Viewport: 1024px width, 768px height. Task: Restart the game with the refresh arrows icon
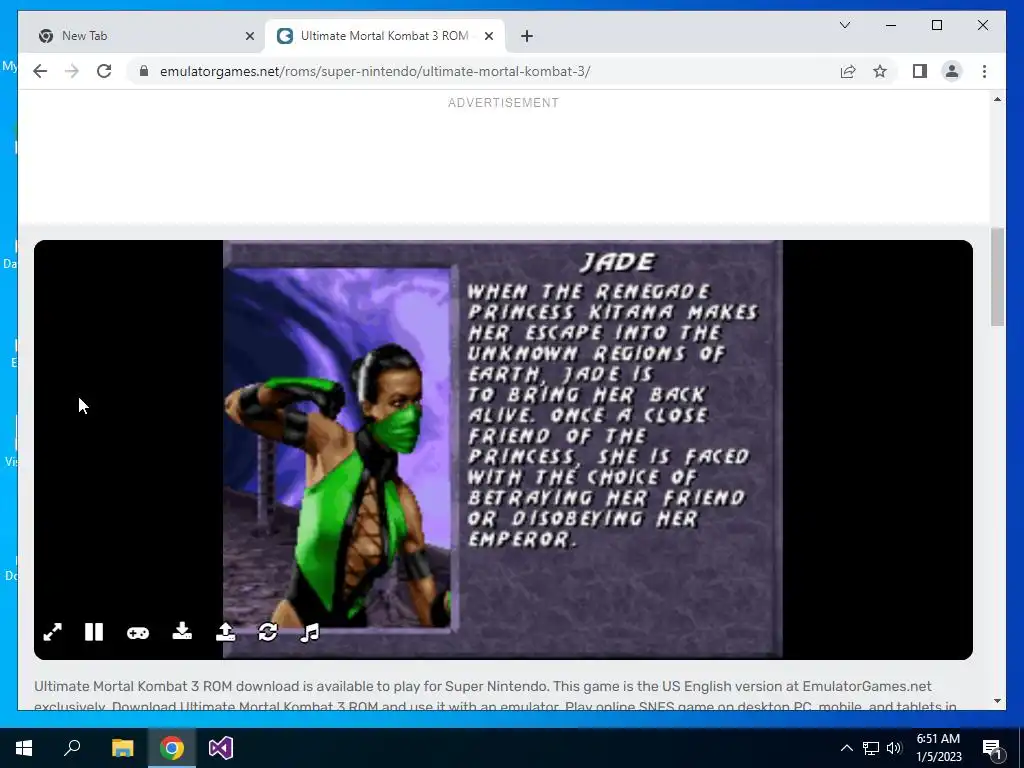tap(268, 632)
